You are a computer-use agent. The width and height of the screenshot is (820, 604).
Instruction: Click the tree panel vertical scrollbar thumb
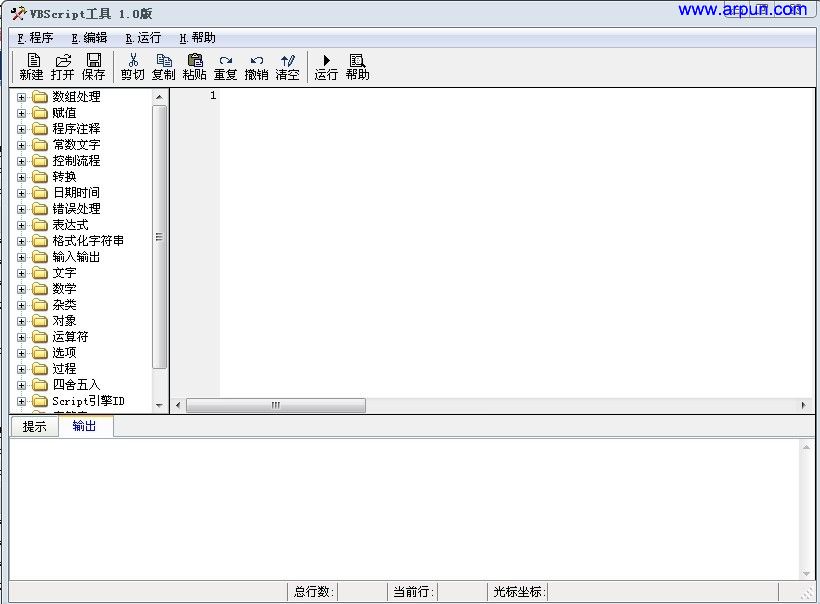[x=160, y=237]
